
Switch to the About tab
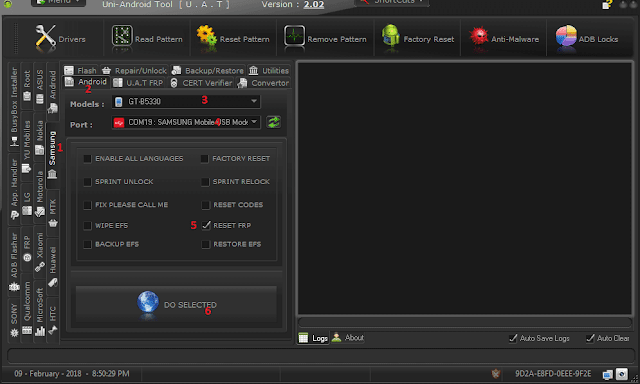click(348, 337)
